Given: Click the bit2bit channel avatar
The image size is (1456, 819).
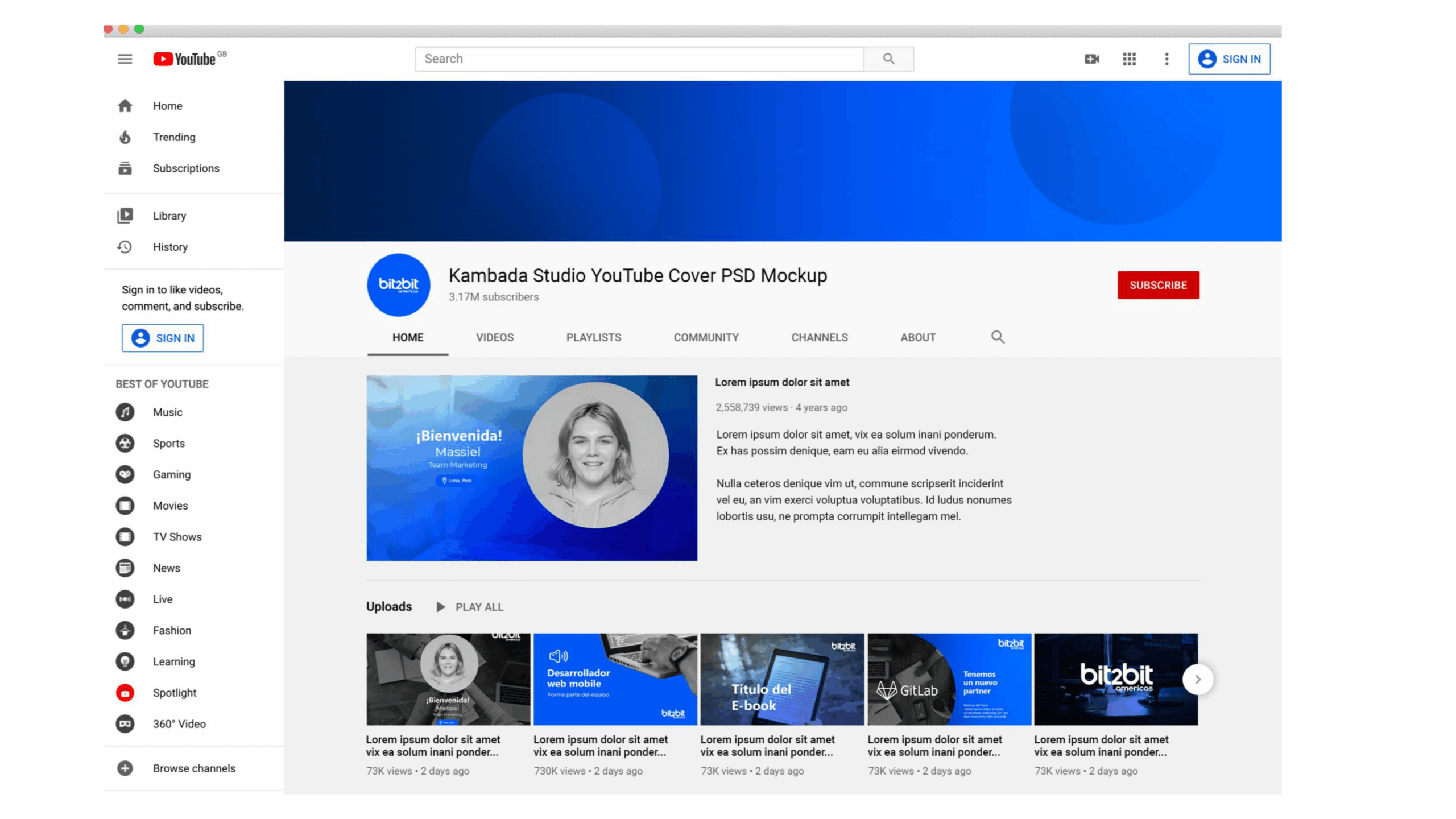Looking at the screenshot, I should pyautogui.click(x=398, y=284).
